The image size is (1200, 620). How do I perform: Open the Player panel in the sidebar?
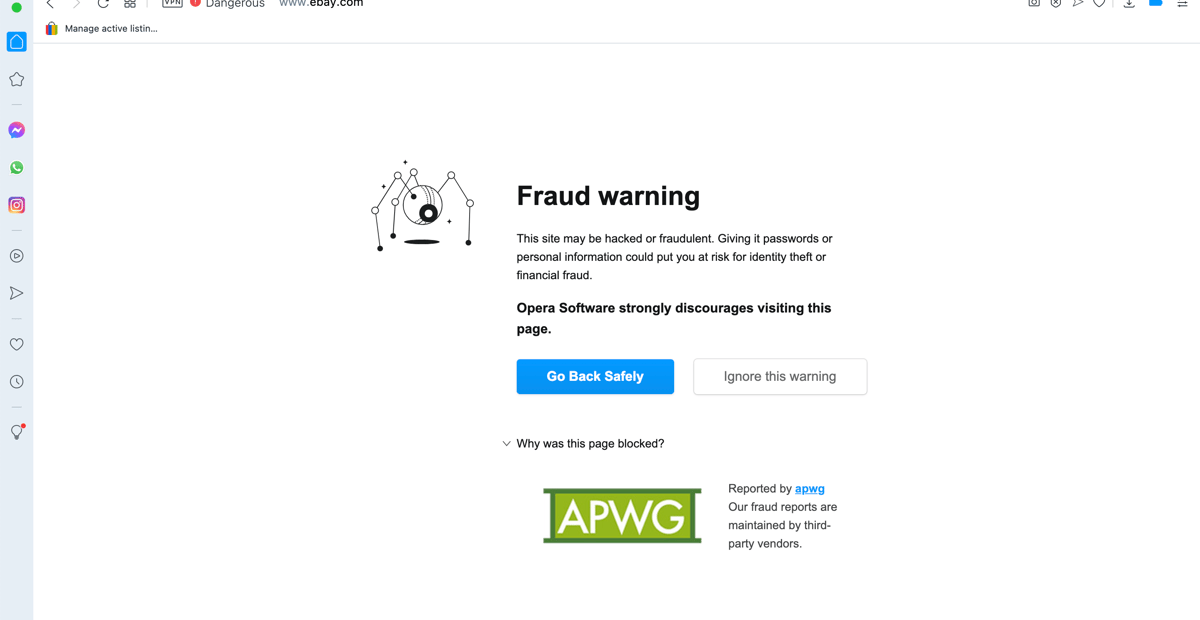[x=16, y=255]
